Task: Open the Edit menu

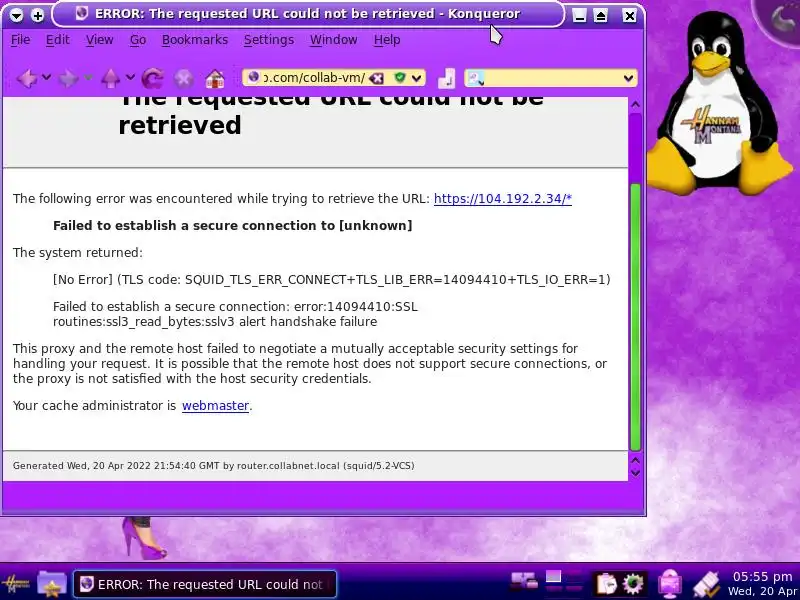Action: [57, 40]
